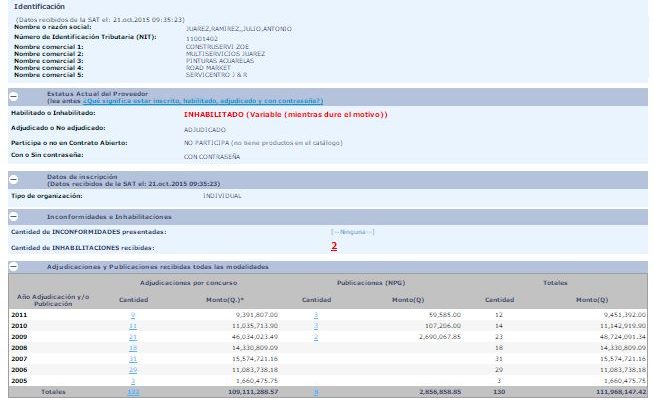654x398 pixels.
Task: Select the 2011 concurso amount 9,391,807.00
Action: tap(257, 315)
